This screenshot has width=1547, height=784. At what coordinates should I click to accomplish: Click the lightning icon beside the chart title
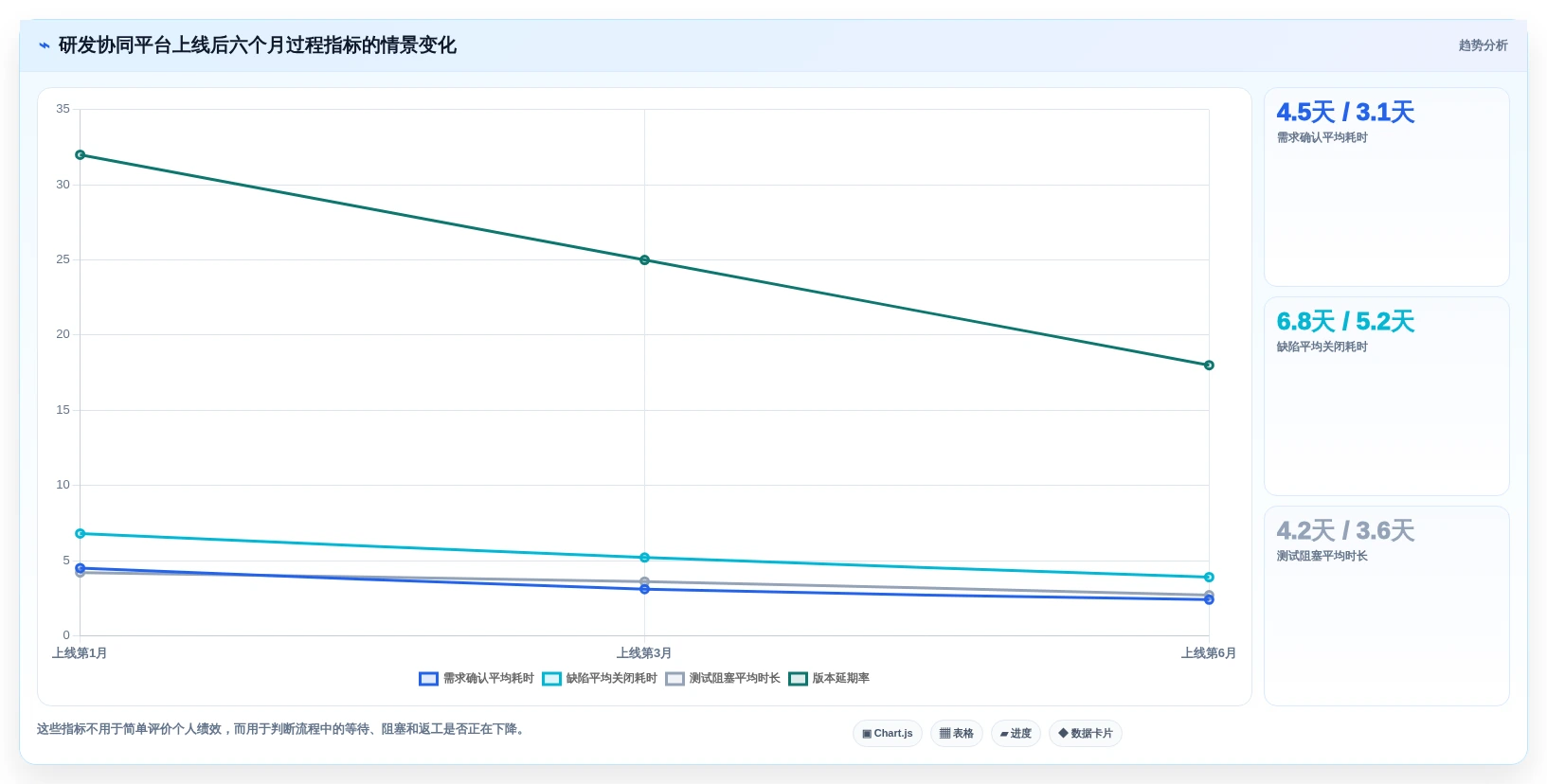(x=44, y=45)
